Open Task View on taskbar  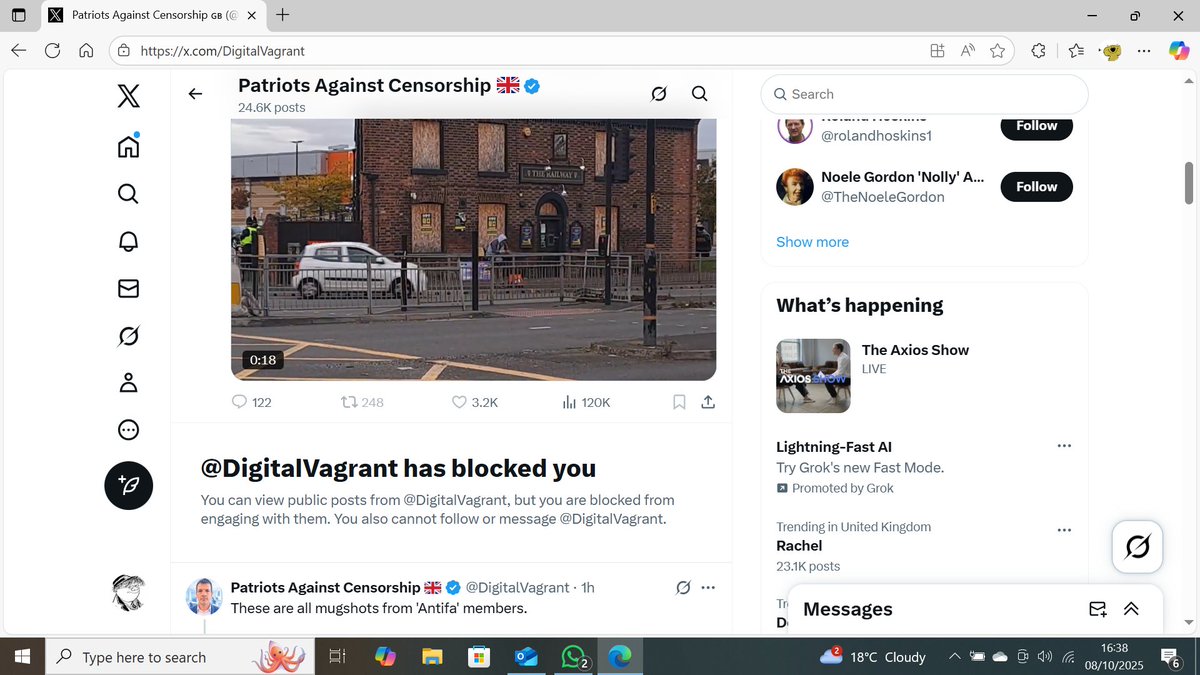[338, 657]
